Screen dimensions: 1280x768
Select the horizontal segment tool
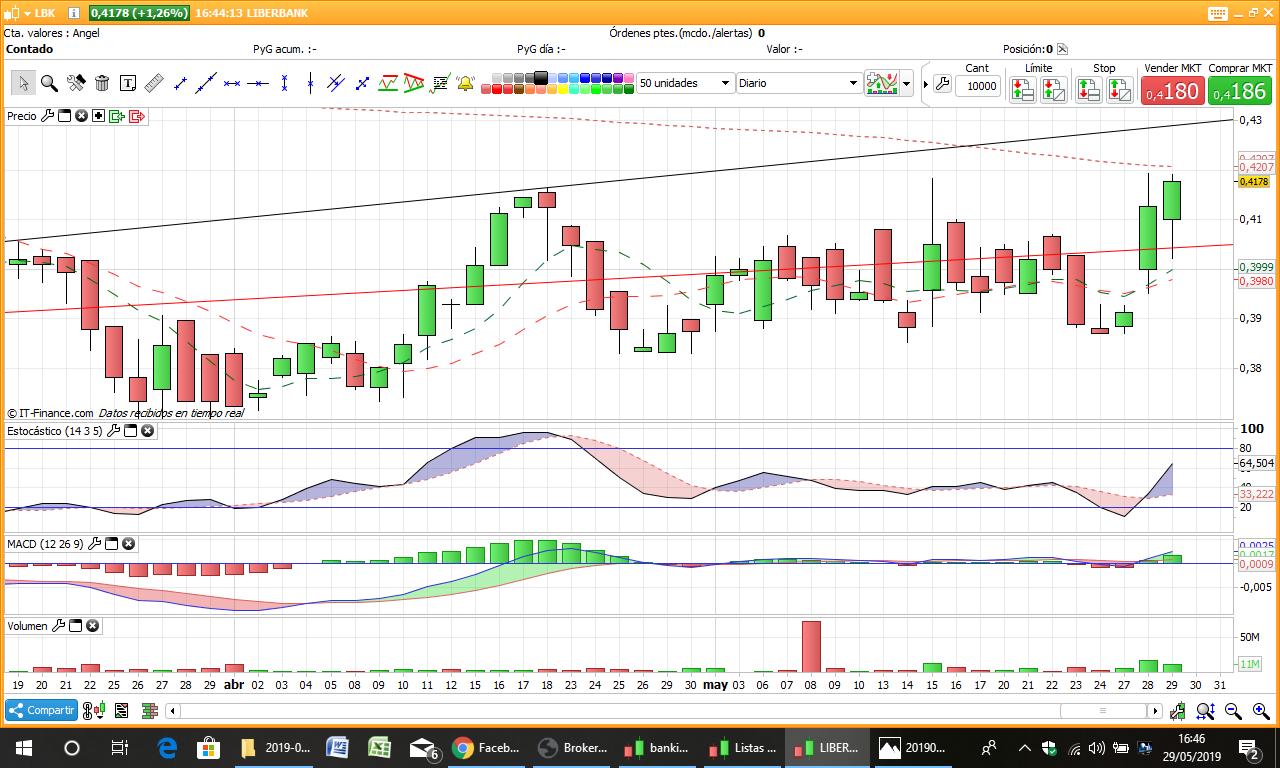tap(232, 83)
